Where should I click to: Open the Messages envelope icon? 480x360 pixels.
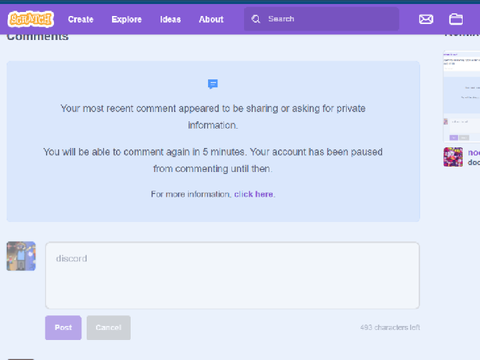click(426, 19)
